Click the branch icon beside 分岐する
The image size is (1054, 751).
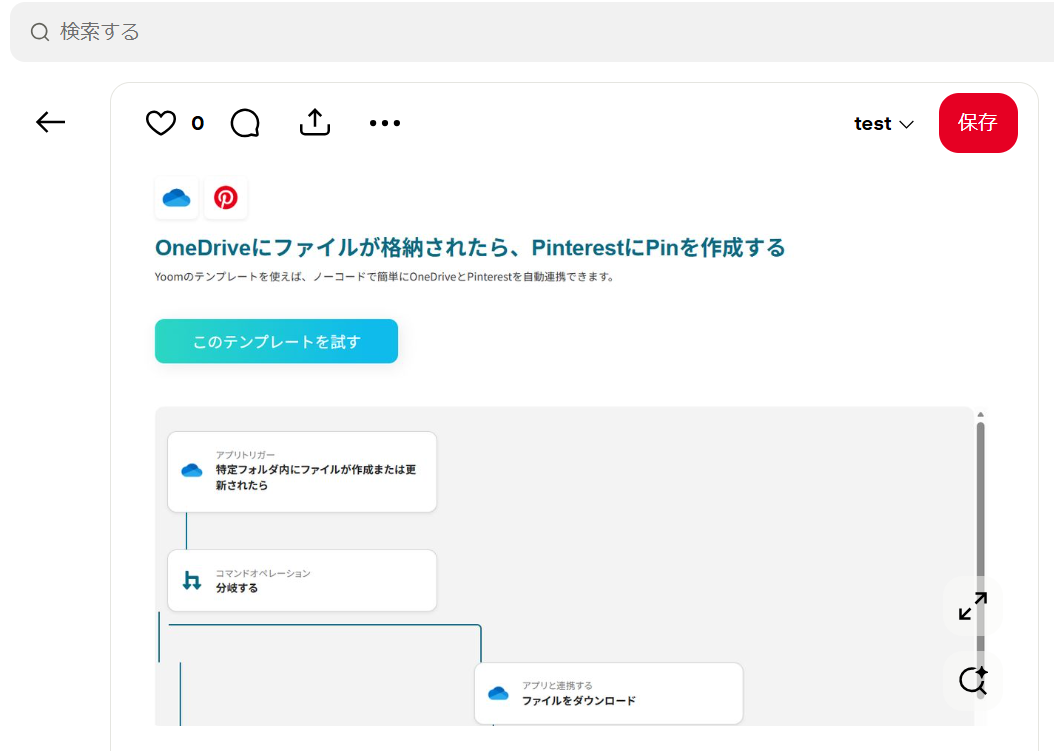[x=192, y=580]
